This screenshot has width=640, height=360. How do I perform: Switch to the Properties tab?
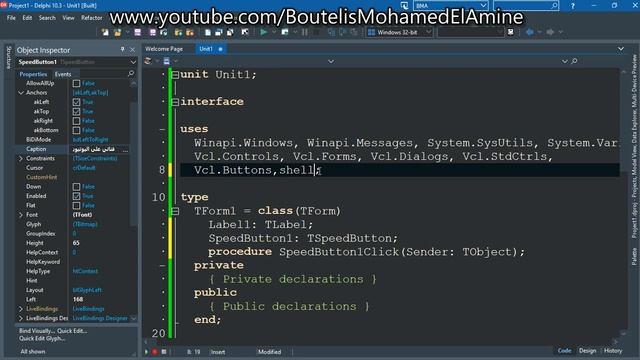coord(33,74)
